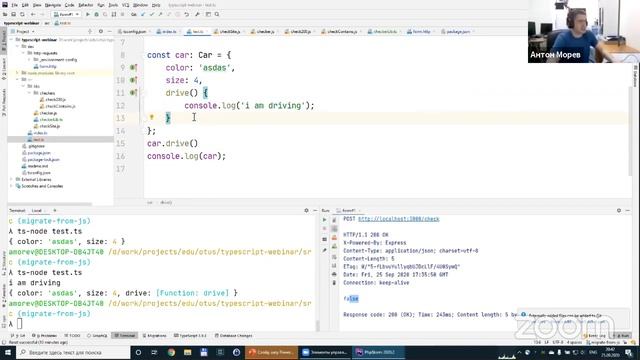Viewport: 640px width, 360px height.
Task: Collapse the http-requests folder
Action: point(24,53)
